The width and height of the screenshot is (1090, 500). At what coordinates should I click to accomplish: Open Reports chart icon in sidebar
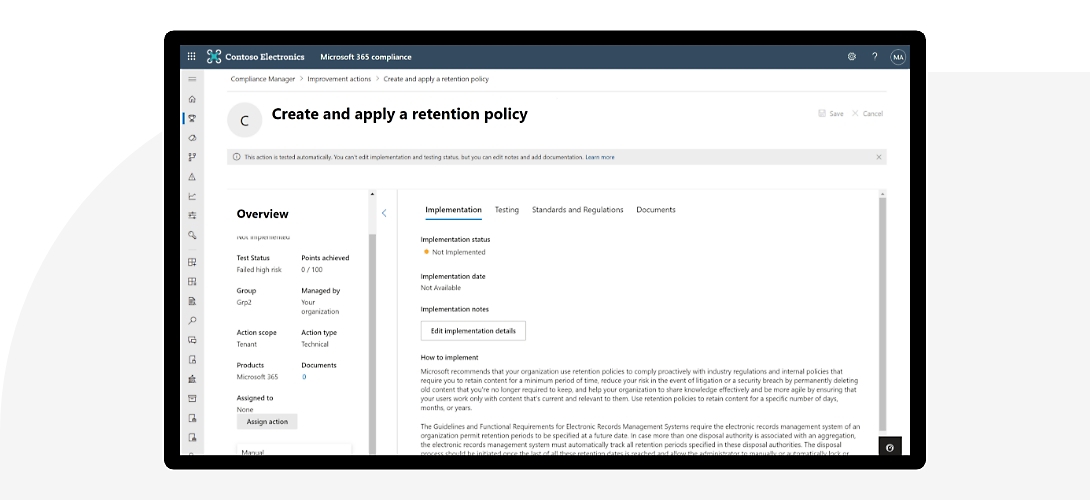pyautogui.click(x=192, y=196)
